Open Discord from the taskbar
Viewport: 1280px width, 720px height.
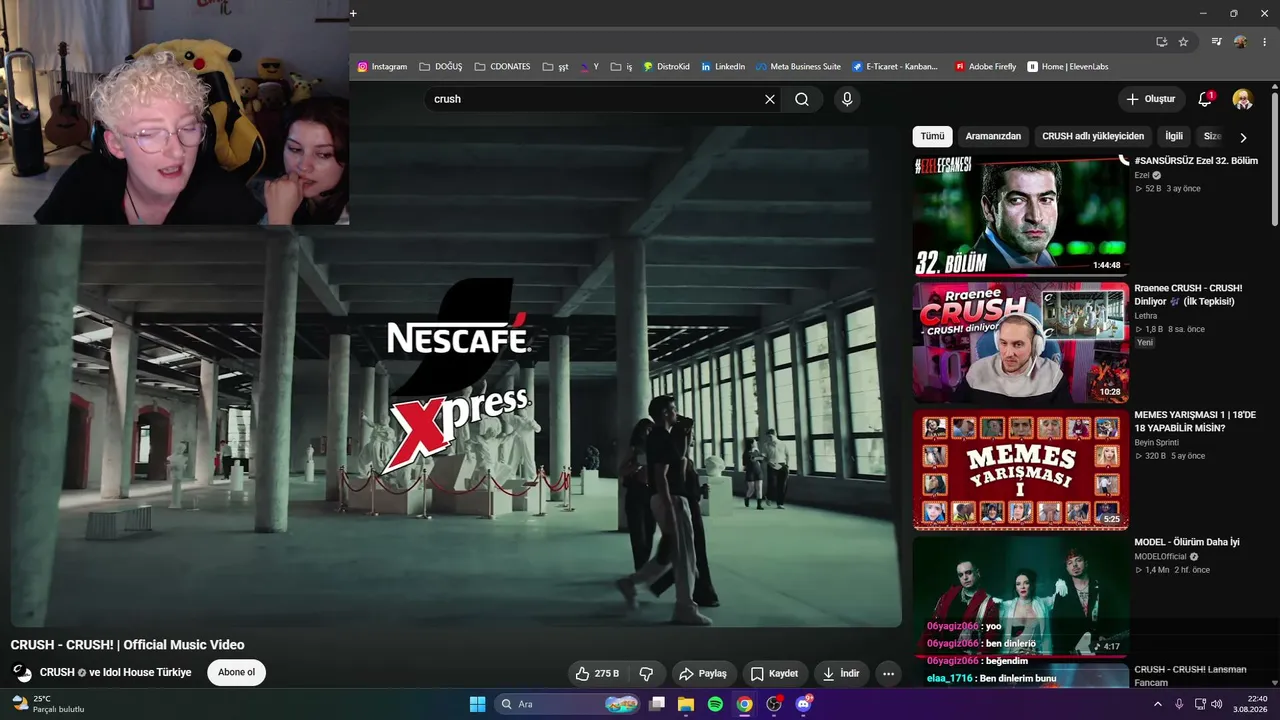[803, 704]
